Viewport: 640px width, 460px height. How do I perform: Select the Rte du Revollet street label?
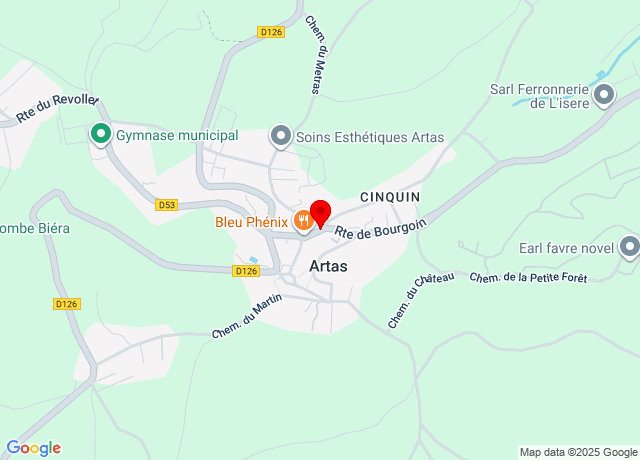(58, 108)
